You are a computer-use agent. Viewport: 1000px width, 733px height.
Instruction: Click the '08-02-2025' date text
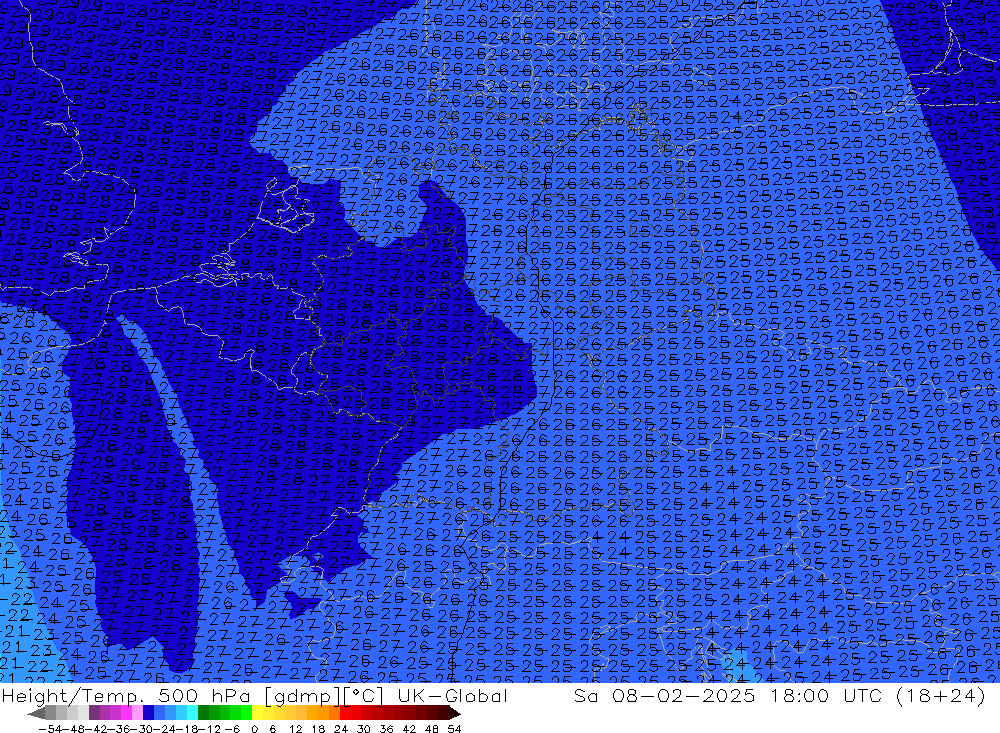(684, 696)
